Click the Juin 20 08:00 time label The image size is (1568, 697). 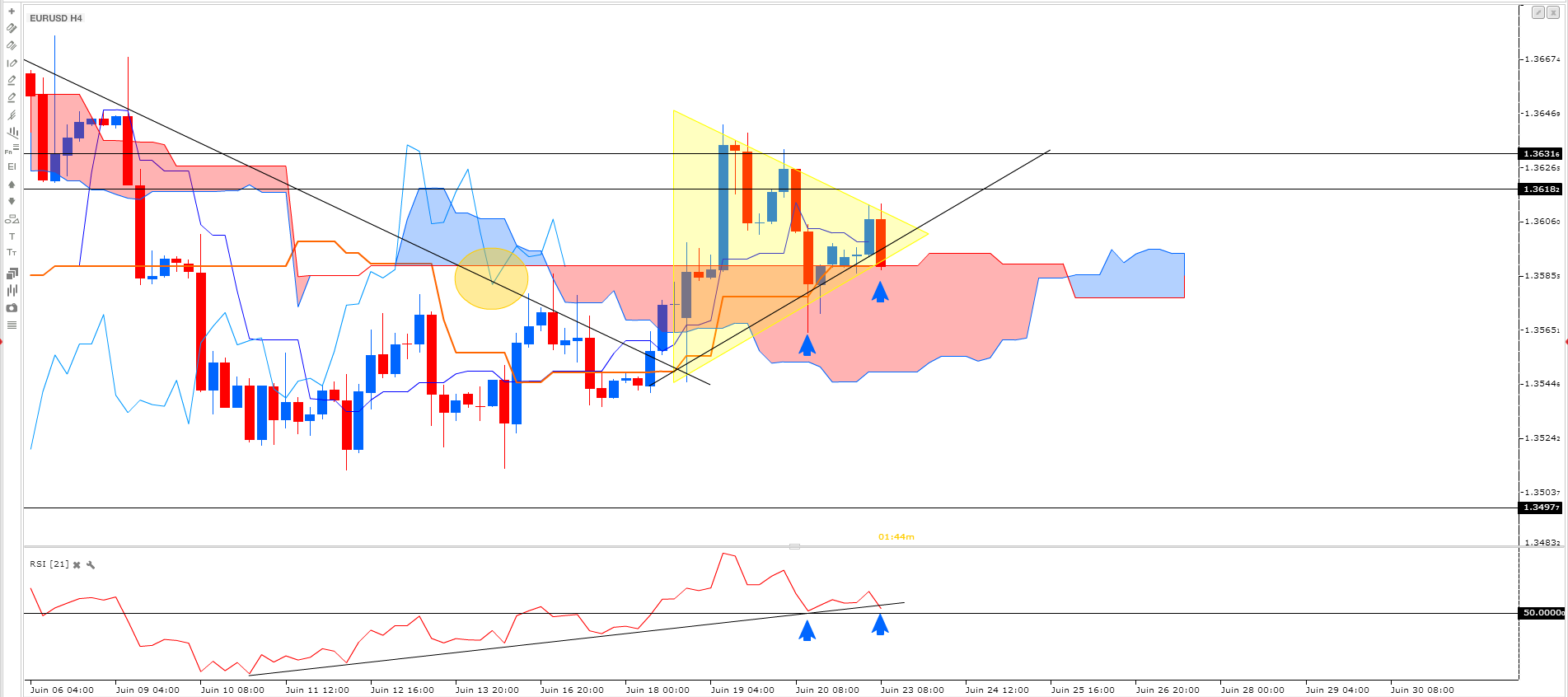(827, 690)
